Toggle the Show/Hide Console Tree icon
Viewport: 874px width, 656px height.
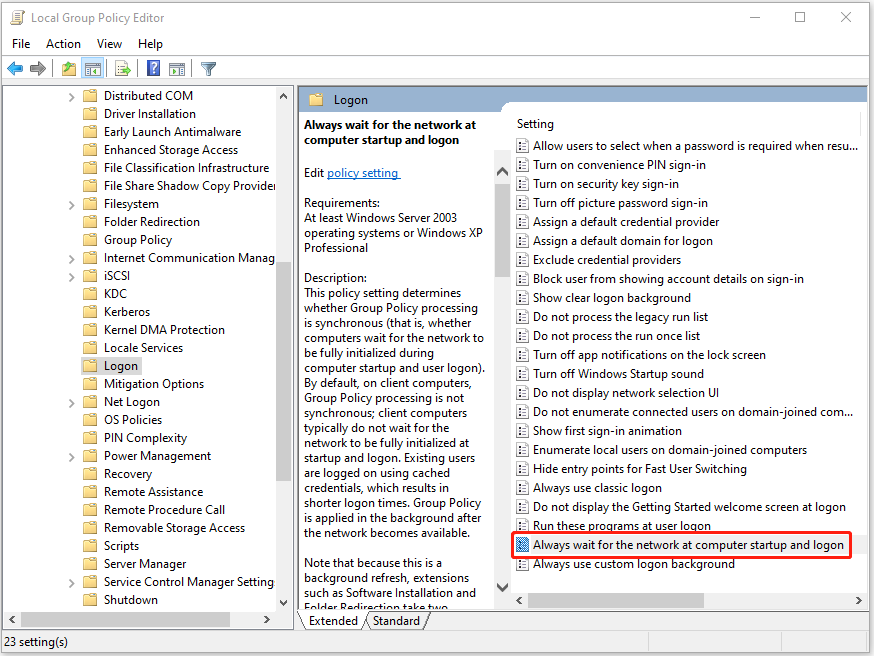93,69
